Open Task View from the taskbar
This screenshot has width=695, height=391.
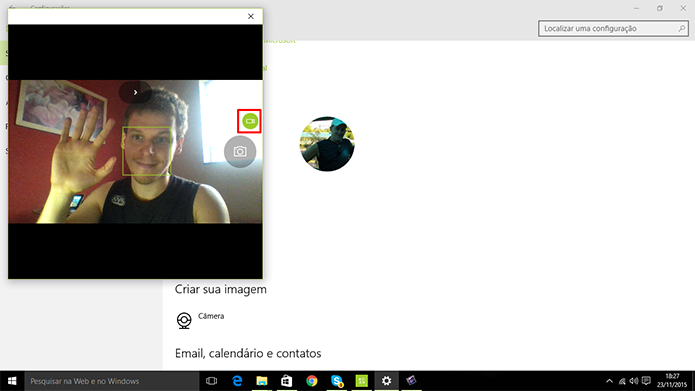coord(211,381)
